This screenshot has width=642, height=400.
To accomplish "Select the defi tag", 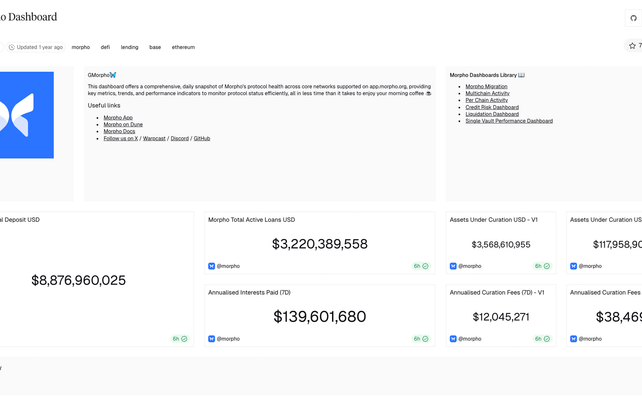I will (x=105, y=47).
